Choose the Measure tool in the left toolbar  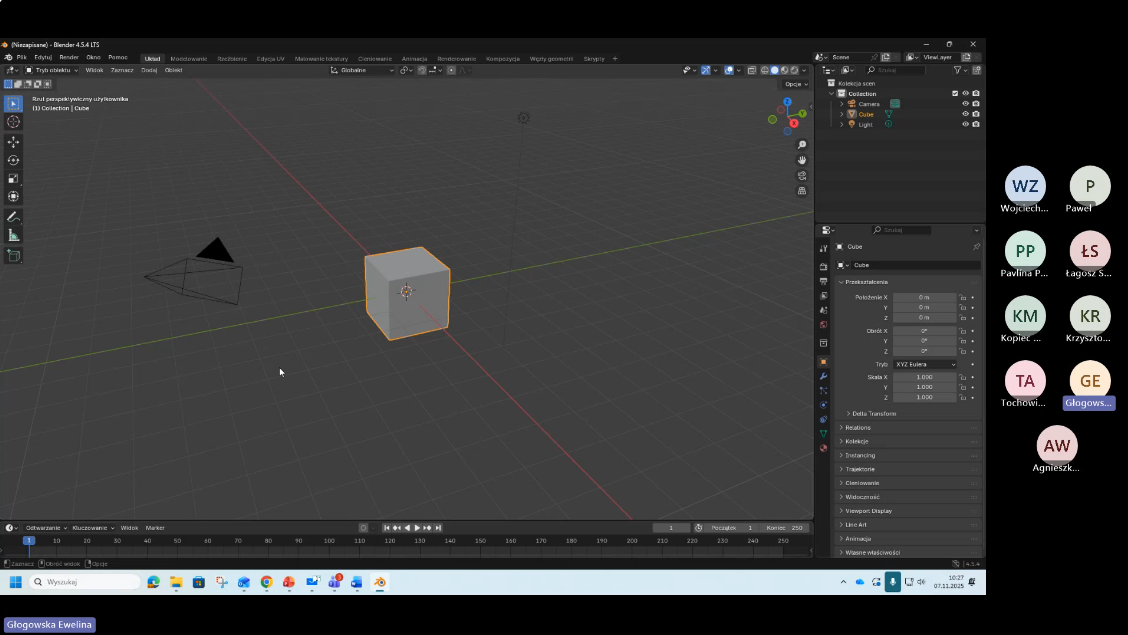13,235
